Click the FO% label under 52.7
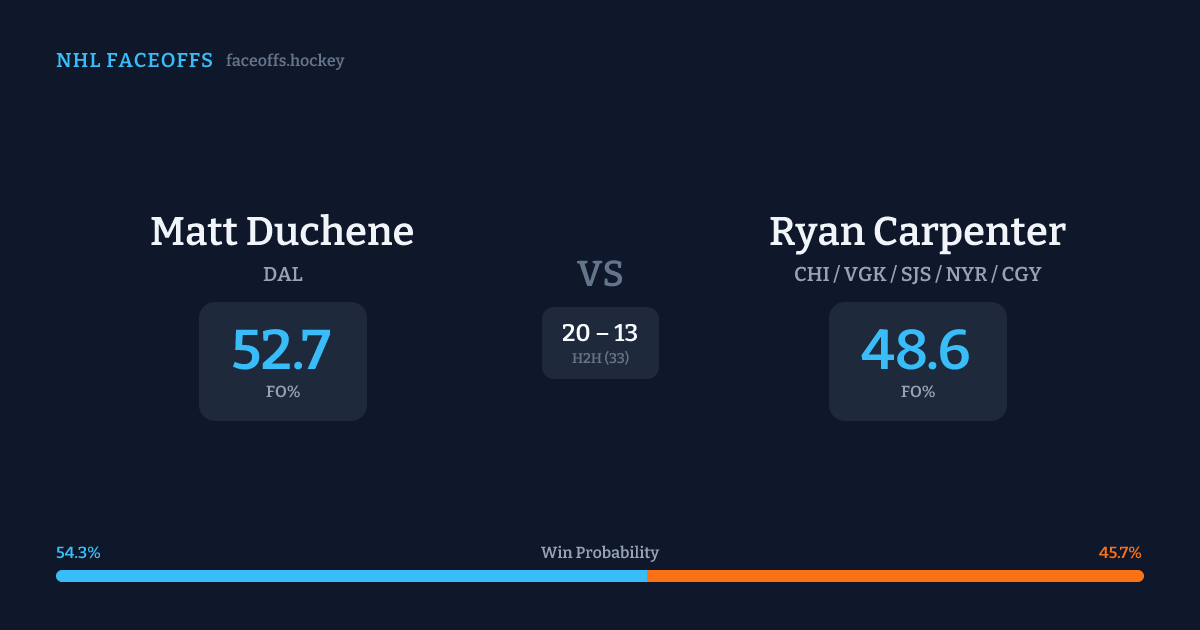The width and height of the screenshot is (1200, 630). (283, 392)
